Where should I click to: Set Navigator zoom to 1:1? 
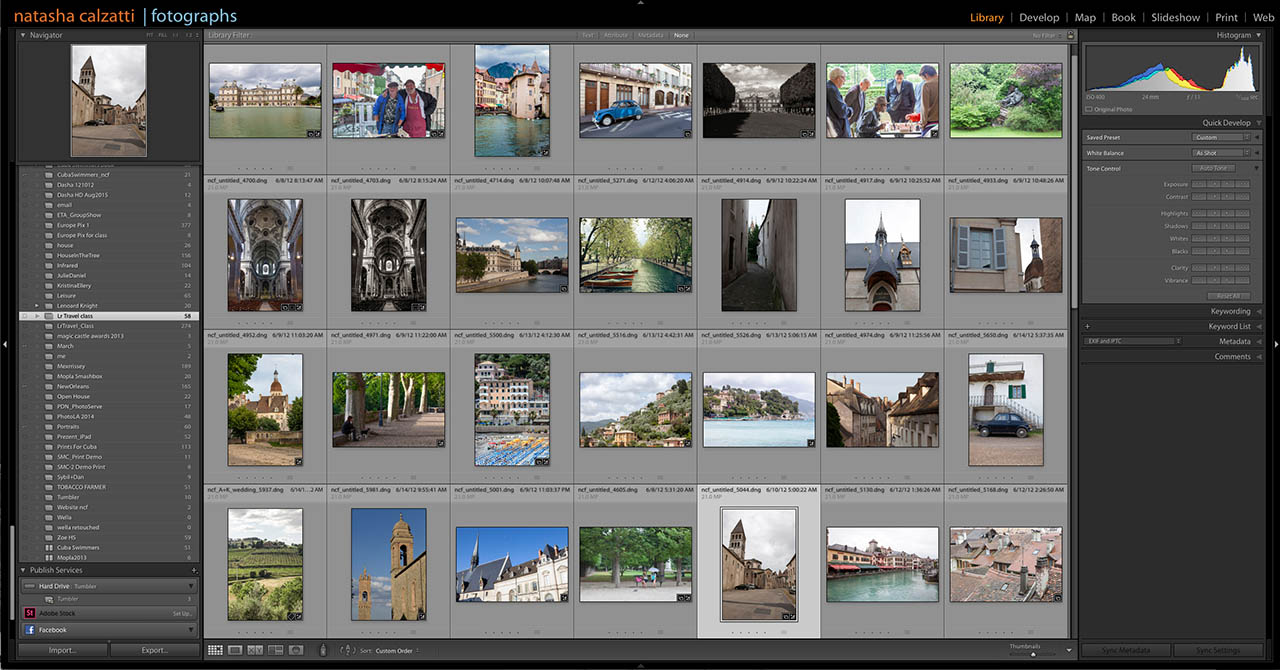[175, 35]
